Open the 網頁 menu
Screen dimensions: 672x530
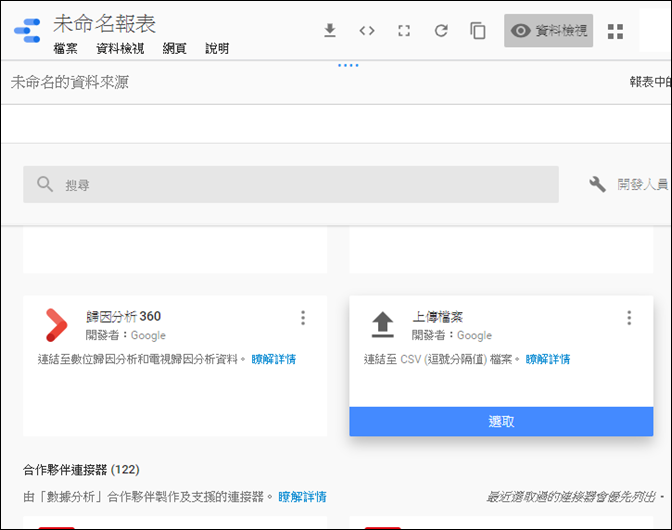[174, 48]
